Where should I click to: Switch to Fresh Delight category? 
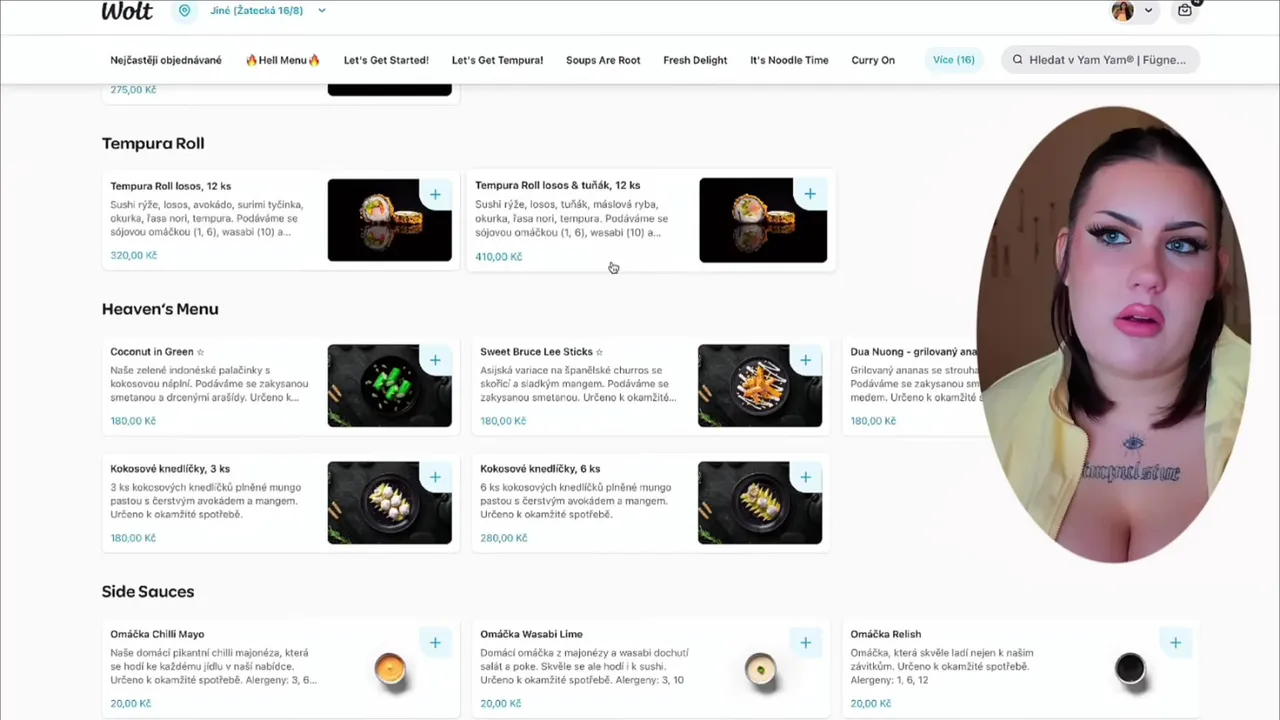point(695,60)
